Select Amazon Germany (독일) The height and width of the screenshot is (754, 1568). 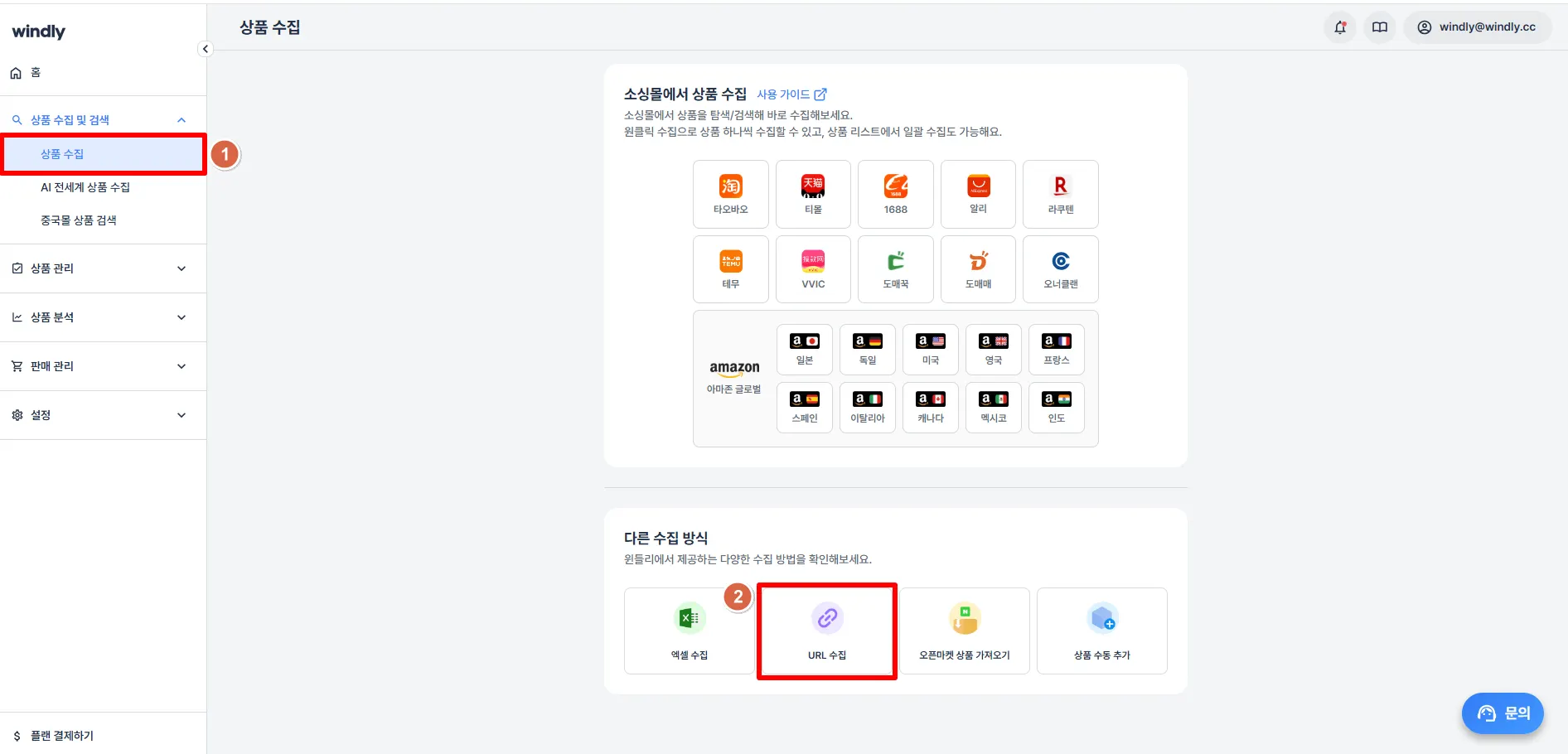[868, 350]
